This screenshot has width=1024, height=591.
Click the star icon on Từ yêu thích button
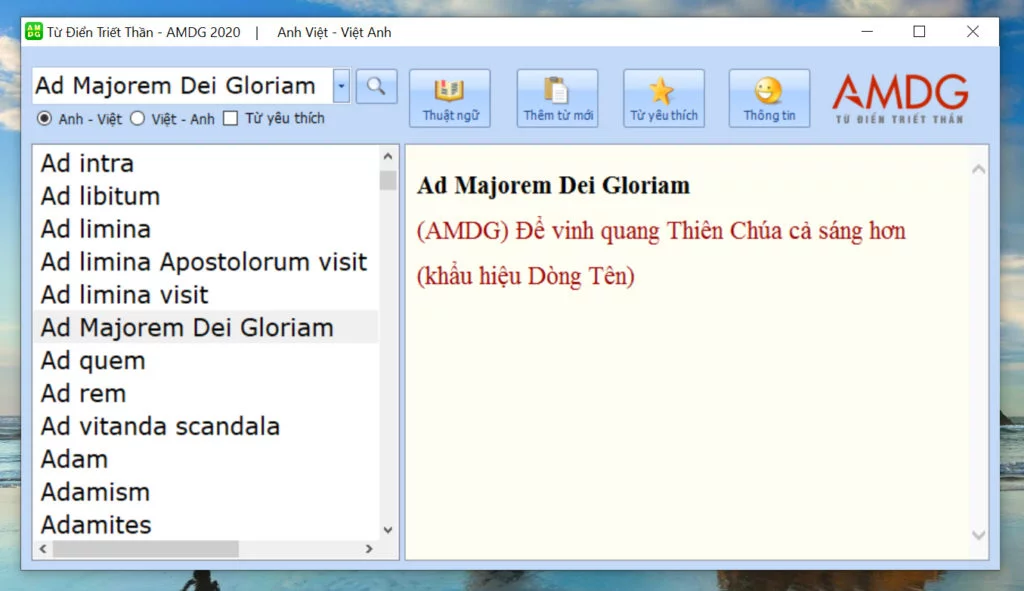coord(663,88)
